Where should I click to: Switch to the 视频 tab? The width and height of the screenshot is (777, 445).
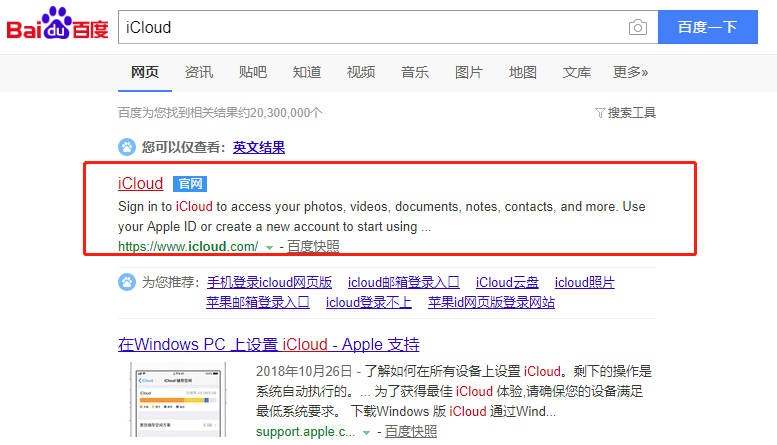coord(361,72)
